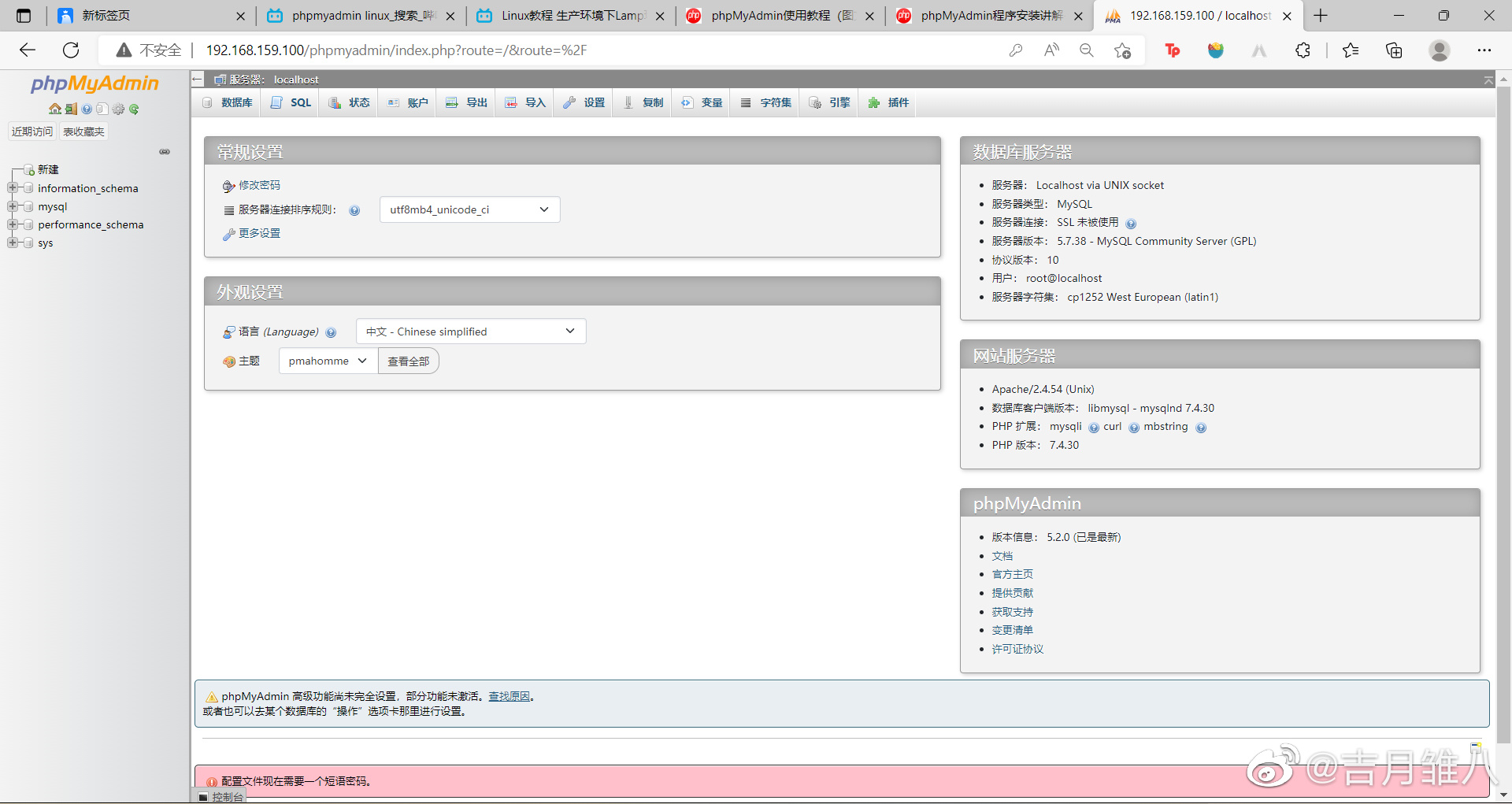Open browser collections icon
Image resolution: width=1512 pixels, height=804 pixels.
tap(1394, 50)
